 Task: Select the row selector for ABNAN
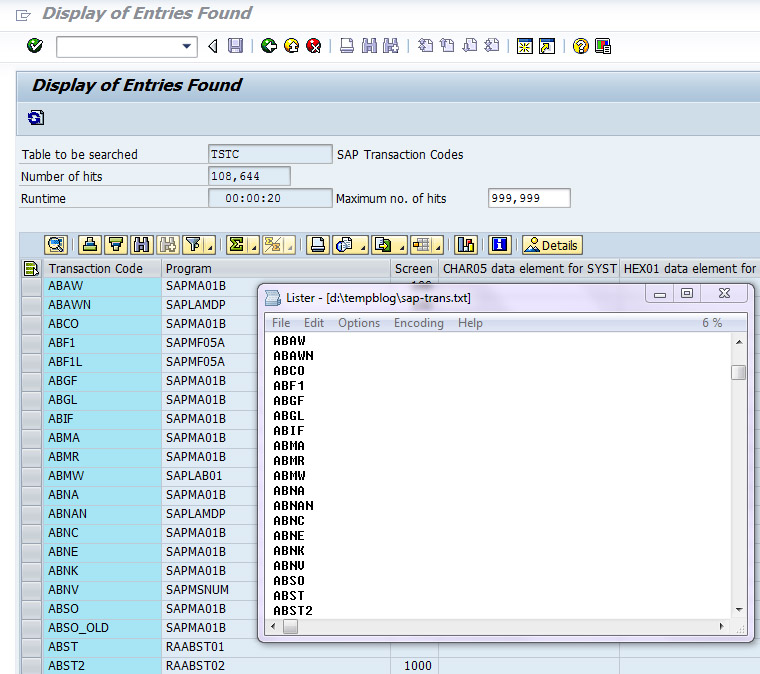click(32, 514)
